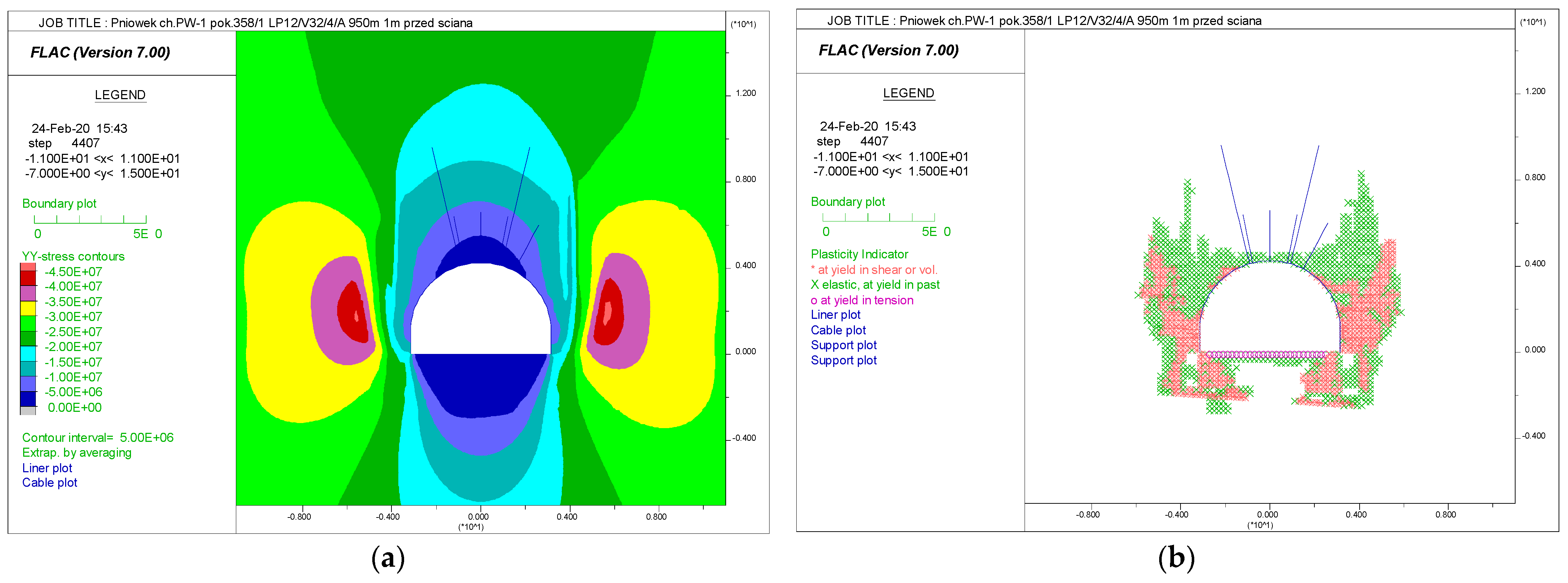Select the x-range line in plot (a) legend

click(x=103, y=159)
